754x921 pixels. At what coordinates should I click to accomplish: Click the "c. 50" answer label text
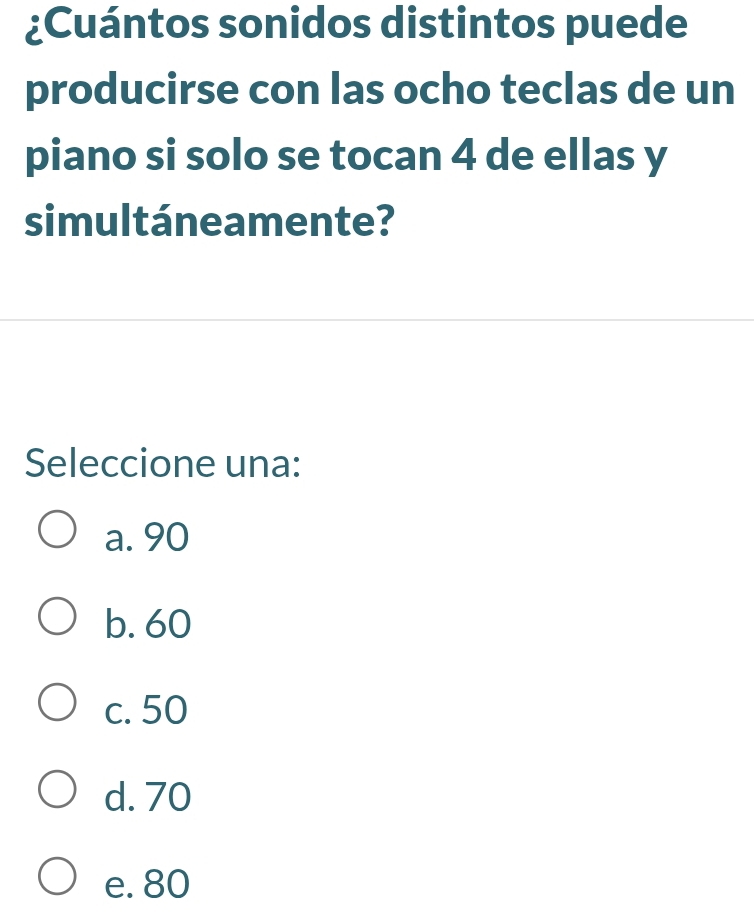coord(146,710)
